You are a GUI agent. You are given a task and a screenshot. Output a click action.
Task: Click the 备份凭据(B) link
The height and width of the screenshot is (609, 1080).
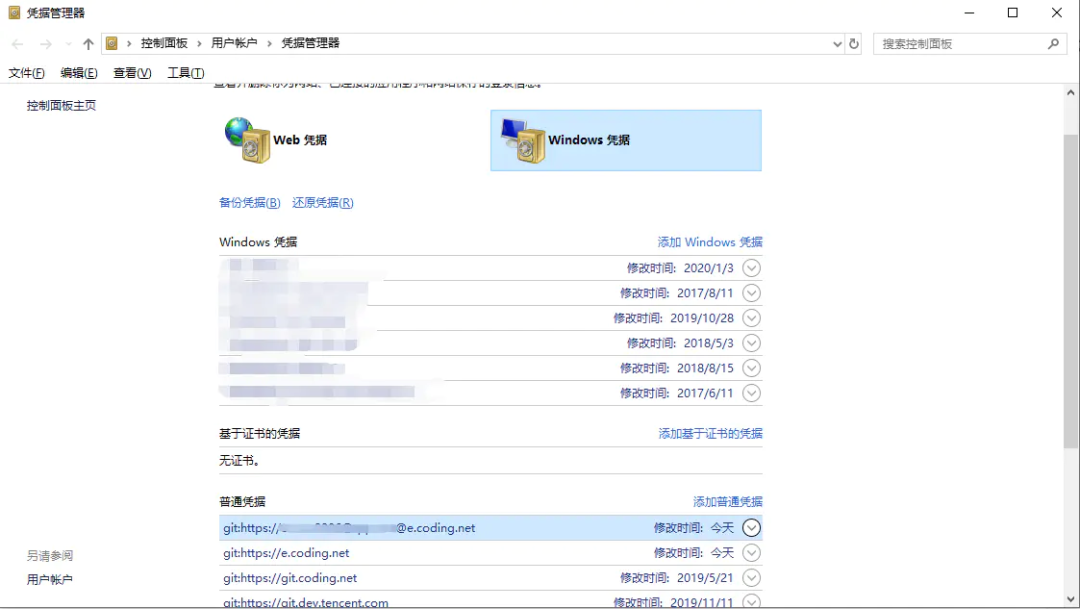[x=249, y=203]
